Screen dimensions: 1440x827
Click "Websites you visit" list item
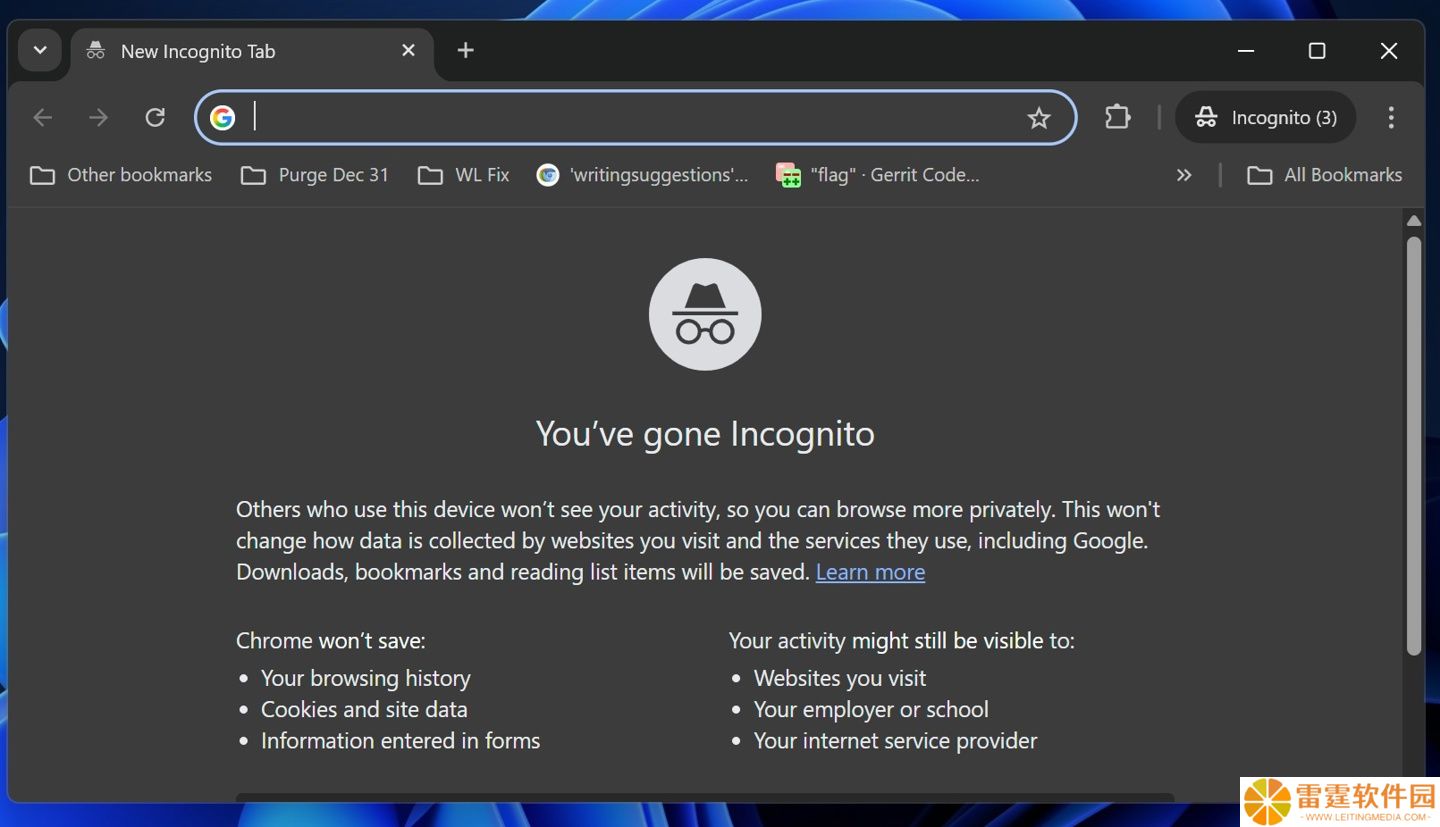point(840,678)
